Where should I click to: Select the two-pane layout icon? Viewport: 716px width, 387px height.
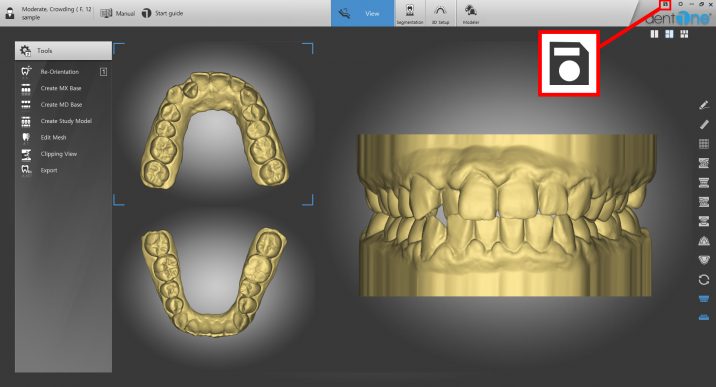654,34
